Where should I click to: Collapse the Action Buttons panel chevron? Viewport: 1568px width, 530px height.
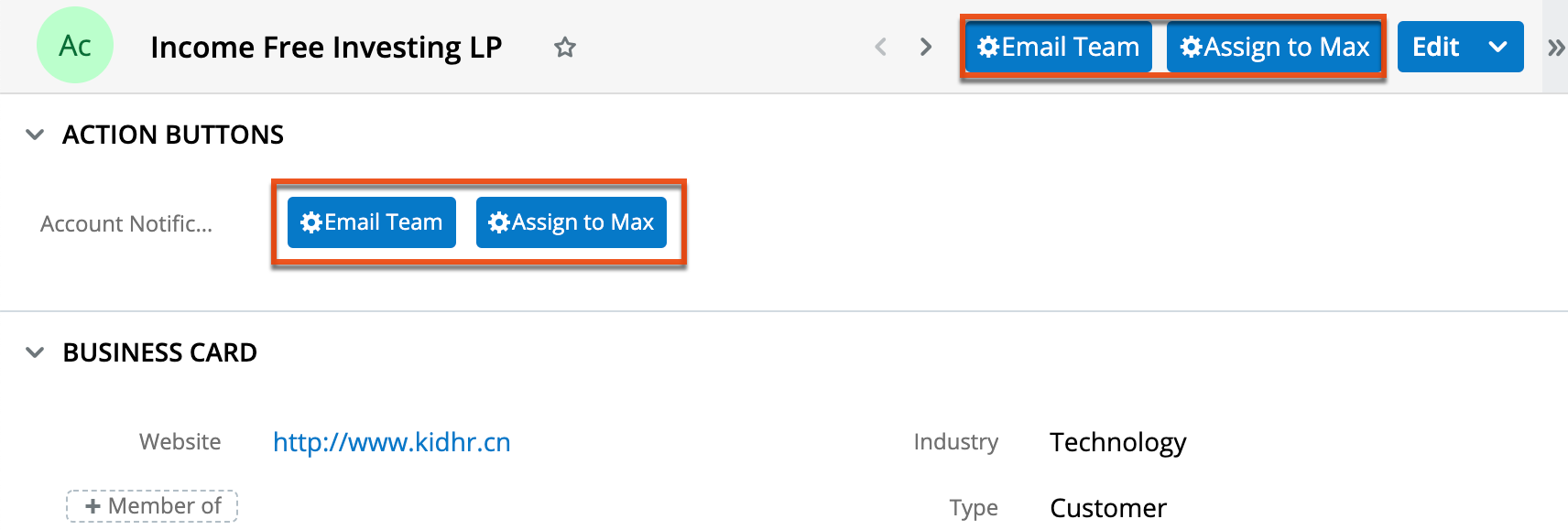pos(35,135)
